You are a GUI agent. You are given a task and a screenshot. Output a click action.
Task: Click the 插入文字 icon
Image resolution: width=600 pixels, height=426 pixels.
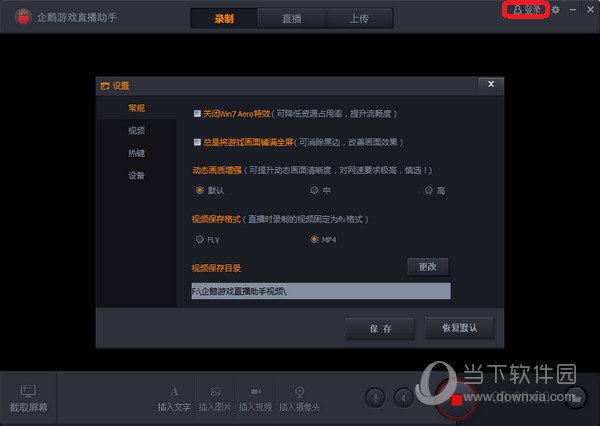point(174,392)
